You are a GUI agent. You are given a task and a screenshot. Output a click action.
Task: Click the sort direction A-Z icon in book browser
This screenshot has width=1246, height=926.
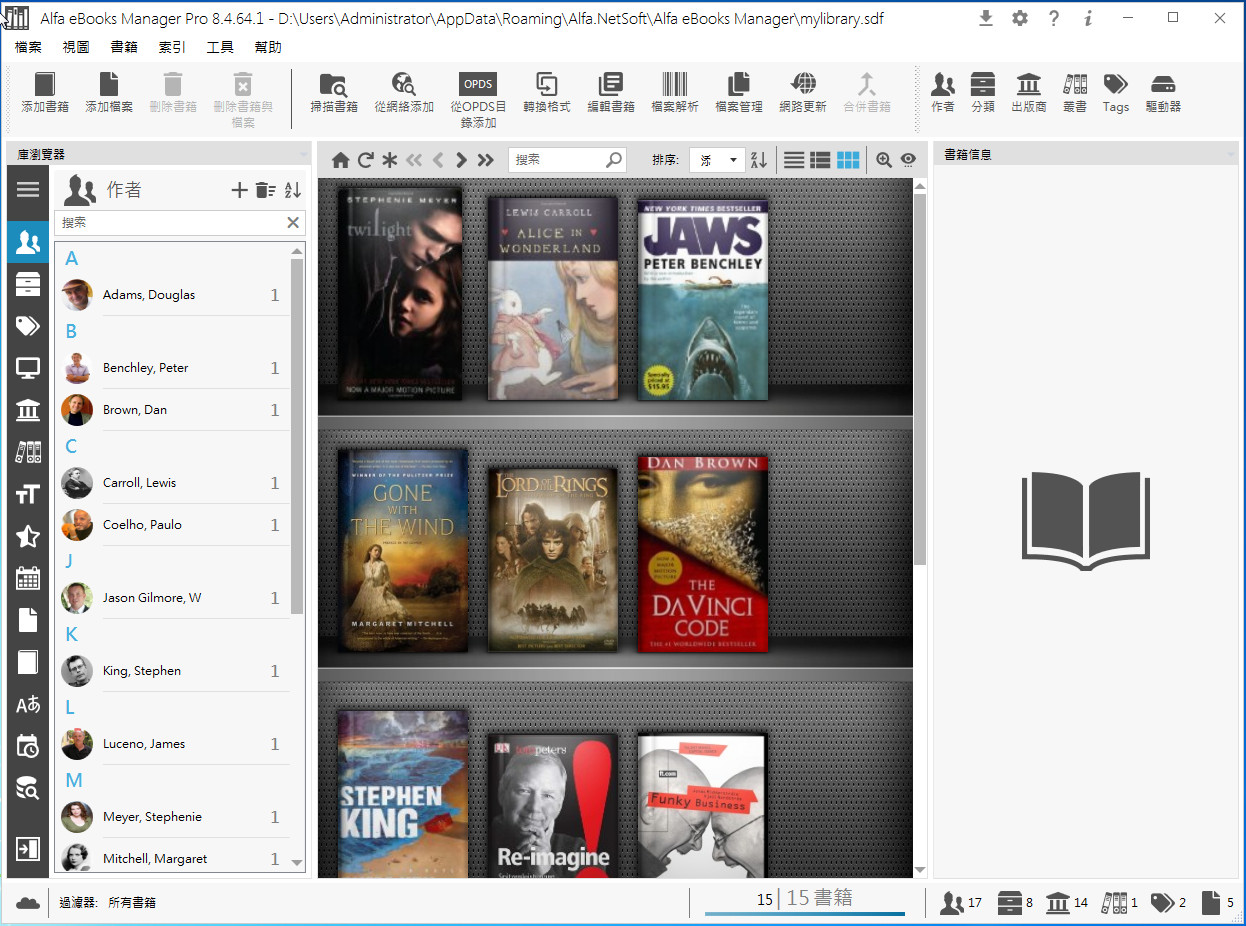[759, 160]
